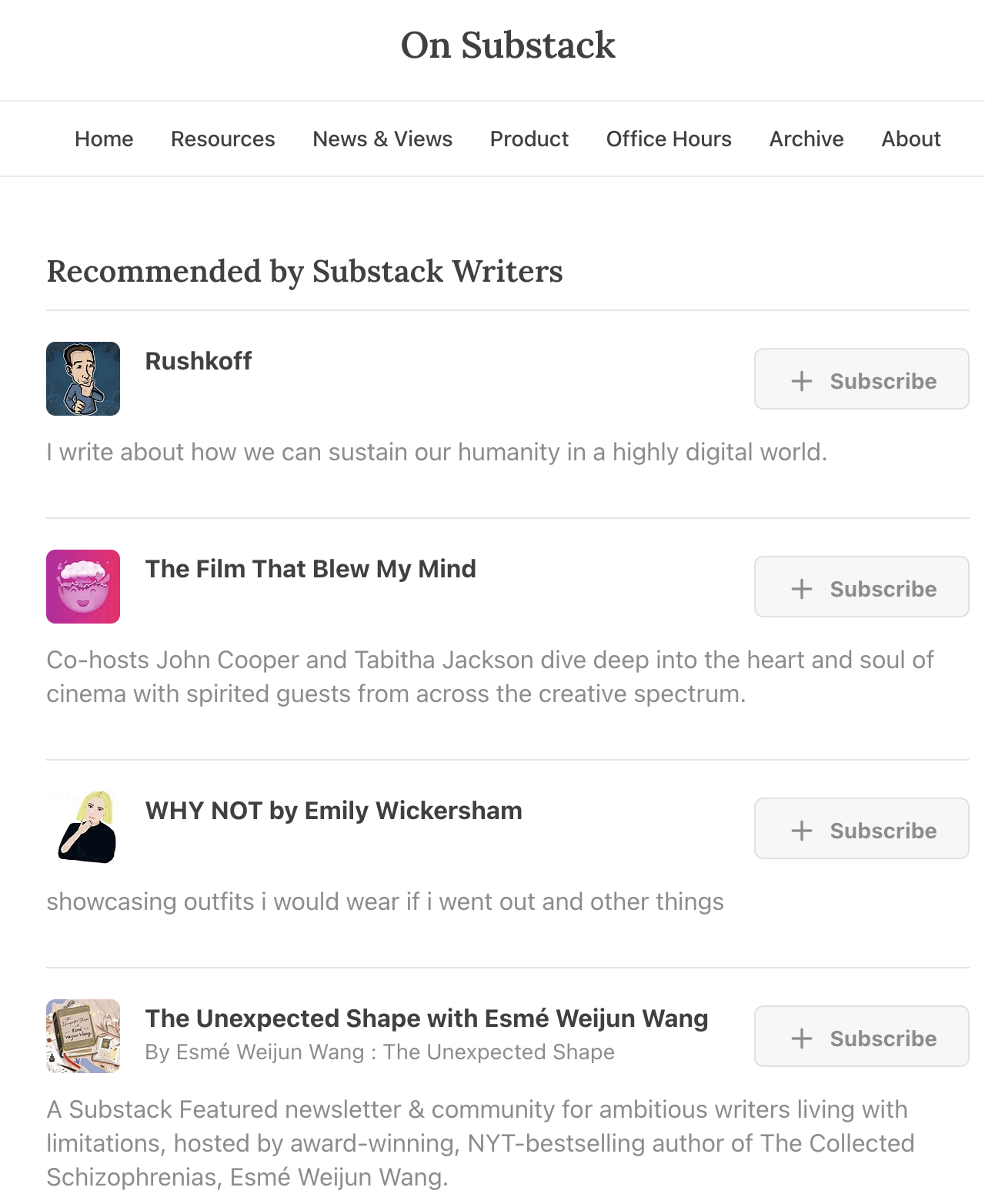Click the plus icon for The Unexpected Shape subscription
This screenshot has width=985, height=1204.
click(802, 1038)
